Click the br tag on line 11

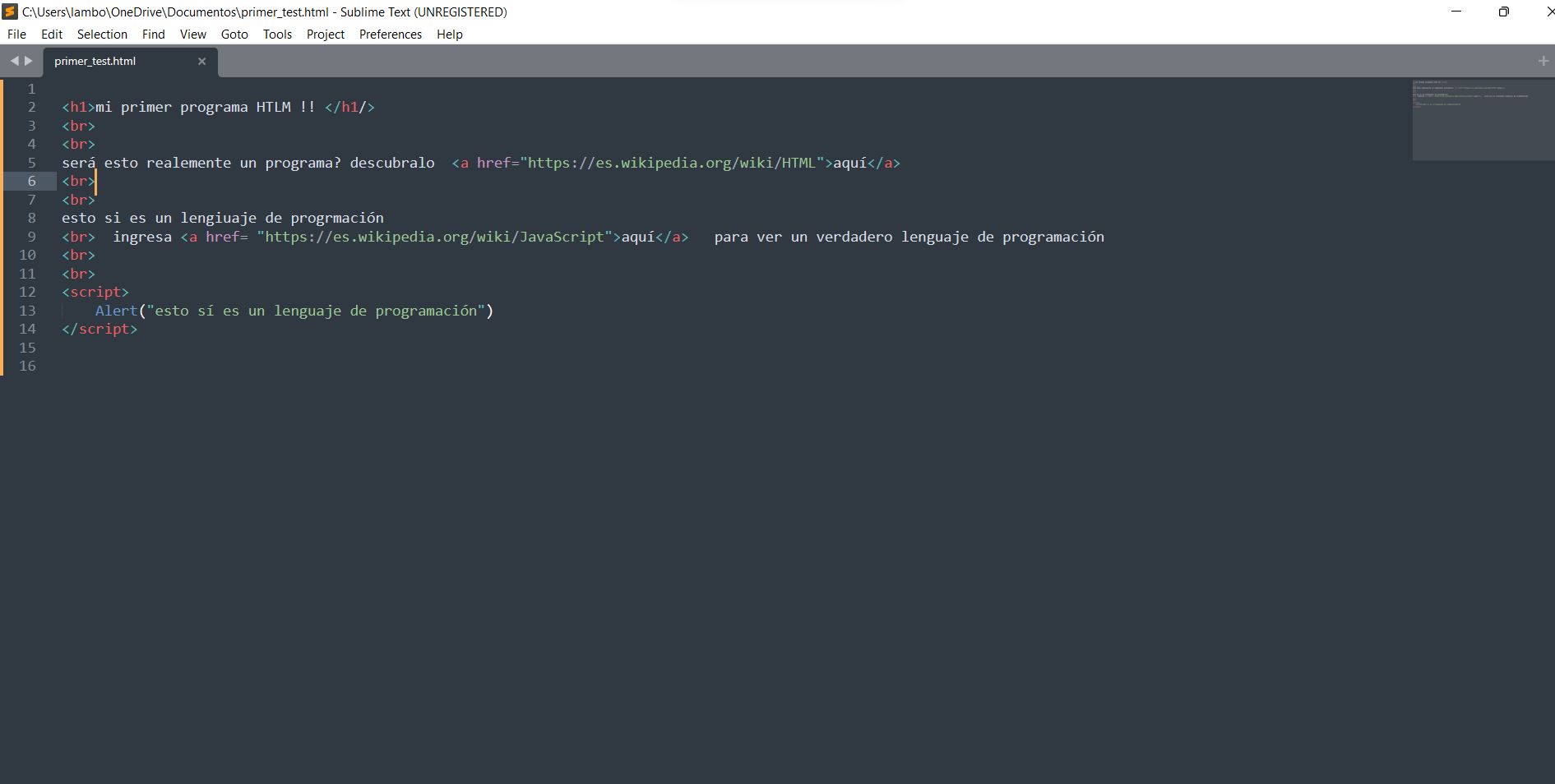pos(79,274)
